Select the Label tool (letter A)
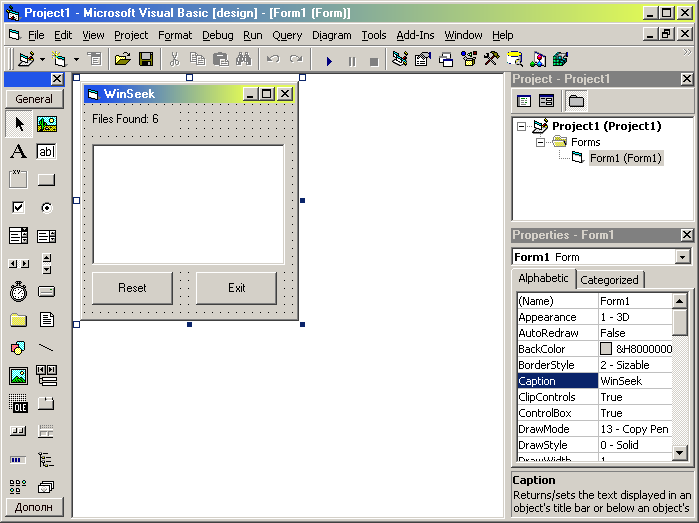Image resolution: width=699 pixels, height=523 pixels. [x=18, y=152]
